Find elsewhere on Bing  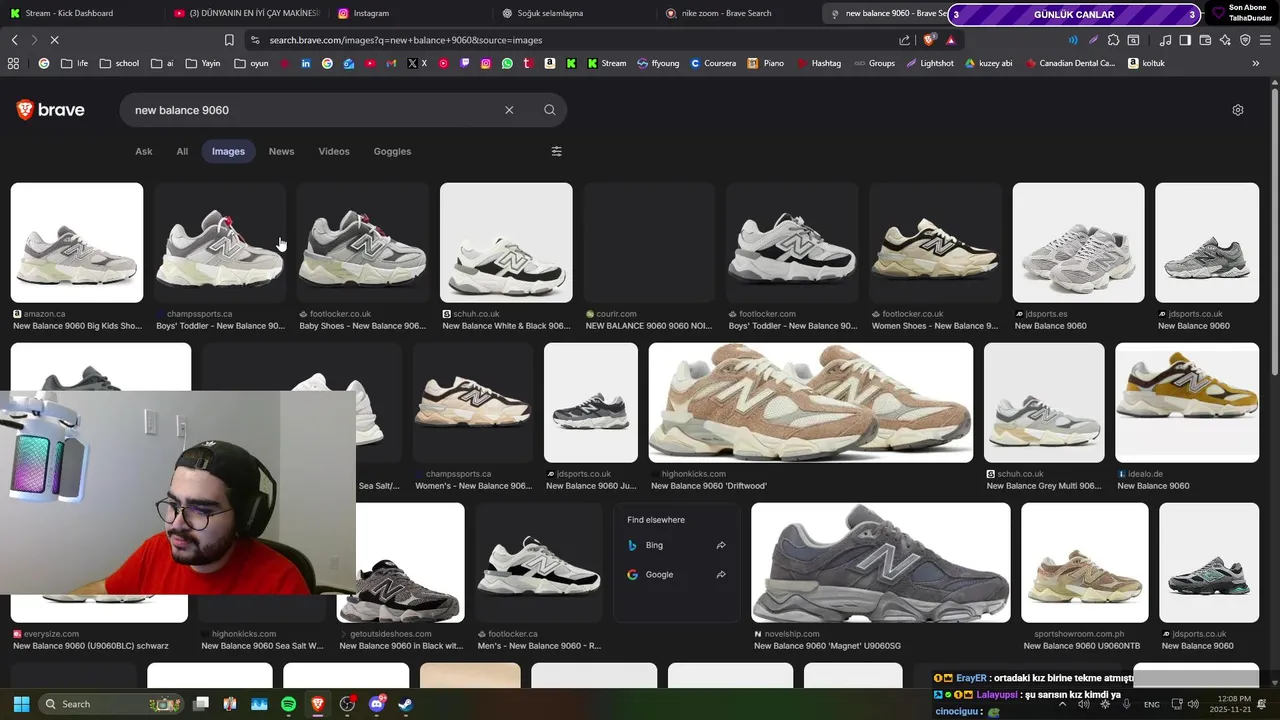tap(654, 545)
